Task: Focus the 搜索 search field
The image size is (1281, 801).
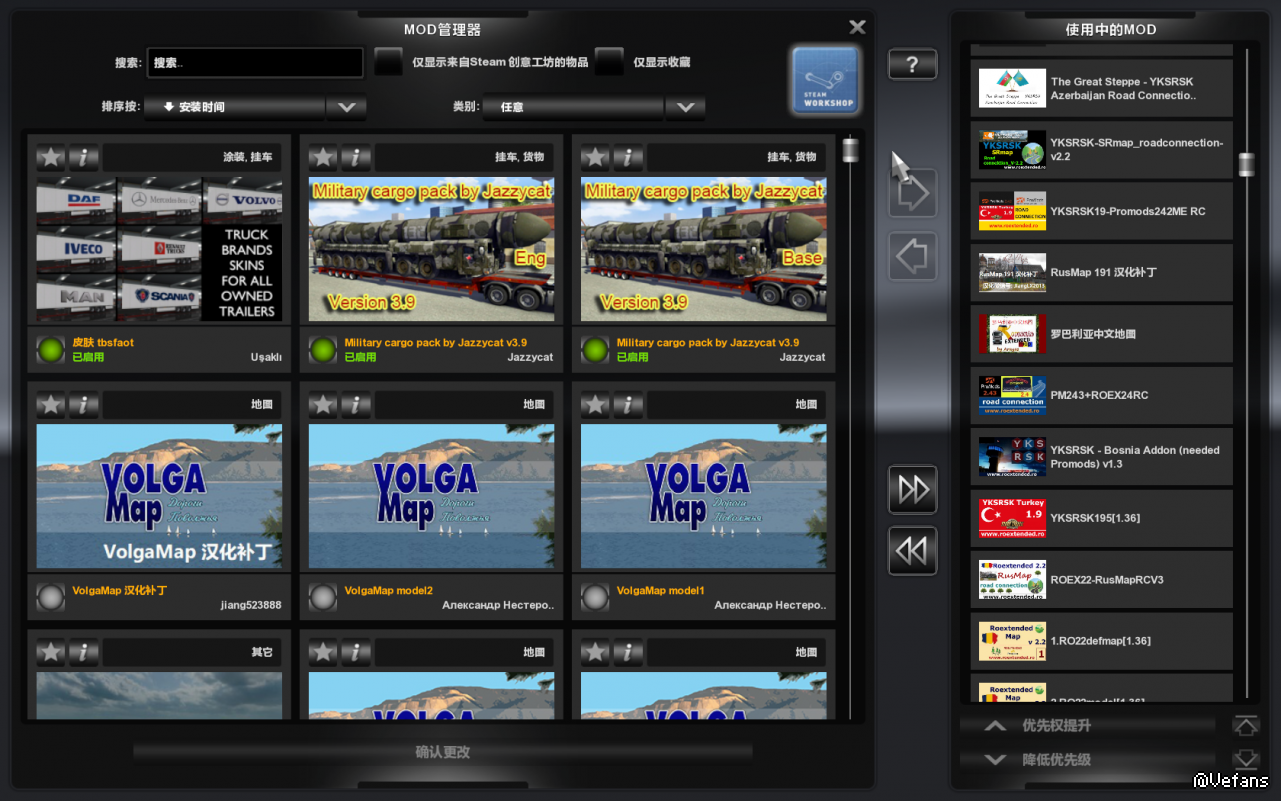Action: pos(255,62)
